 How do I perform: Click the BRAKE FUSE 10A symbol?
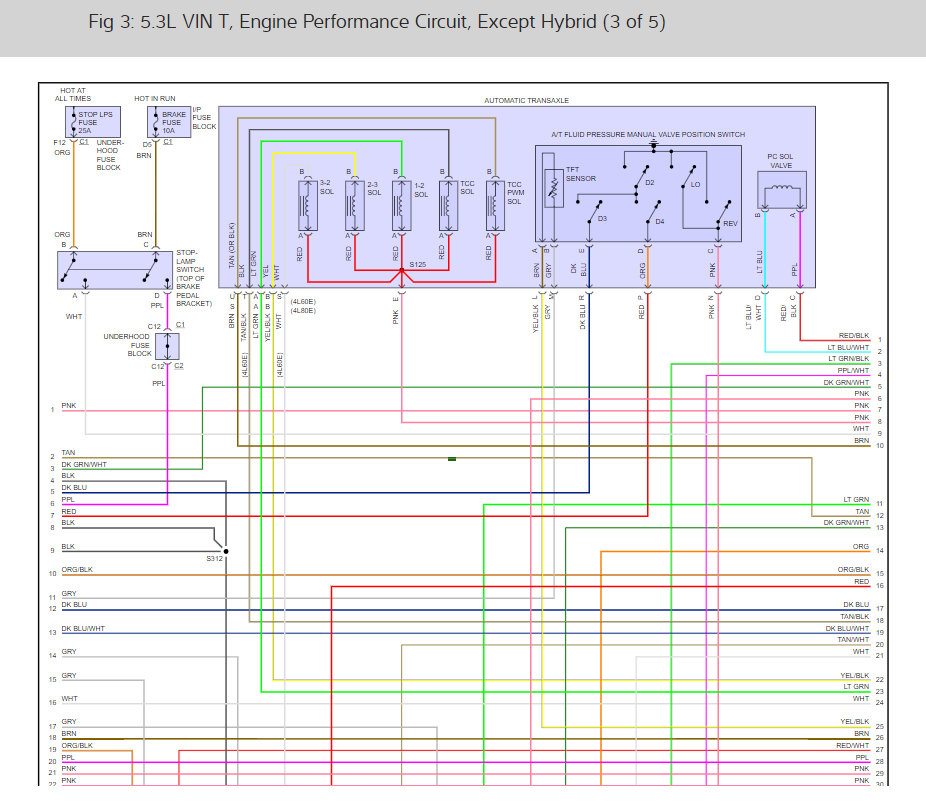click(169, 122)
